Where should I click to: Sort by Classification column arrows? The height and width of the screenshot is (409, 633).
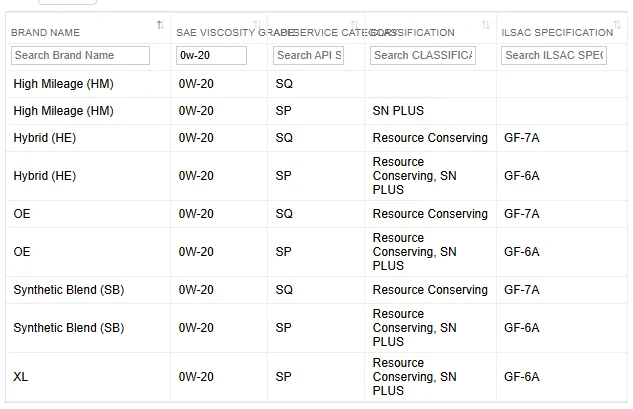click(486, 25)
